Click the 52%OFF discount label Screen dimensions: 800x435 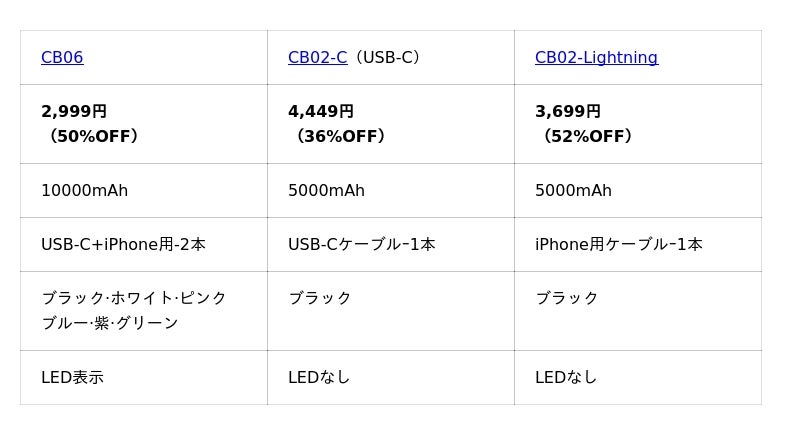584,137
